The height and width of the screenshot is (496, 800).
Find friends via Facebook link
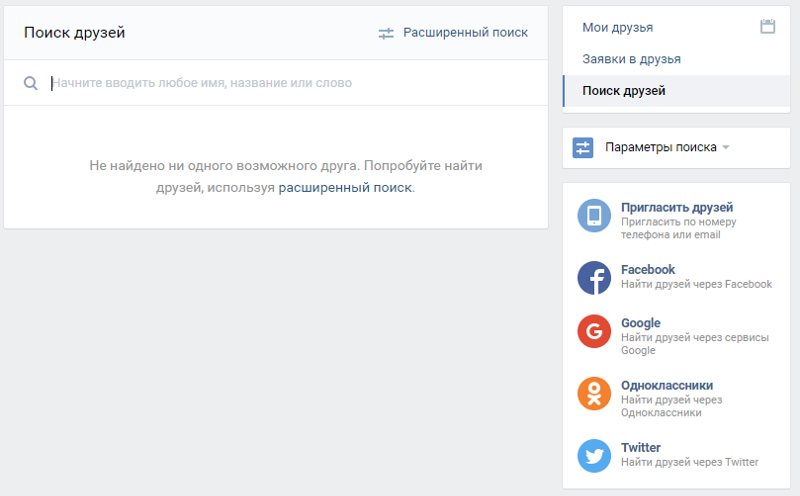click(647, 269)
